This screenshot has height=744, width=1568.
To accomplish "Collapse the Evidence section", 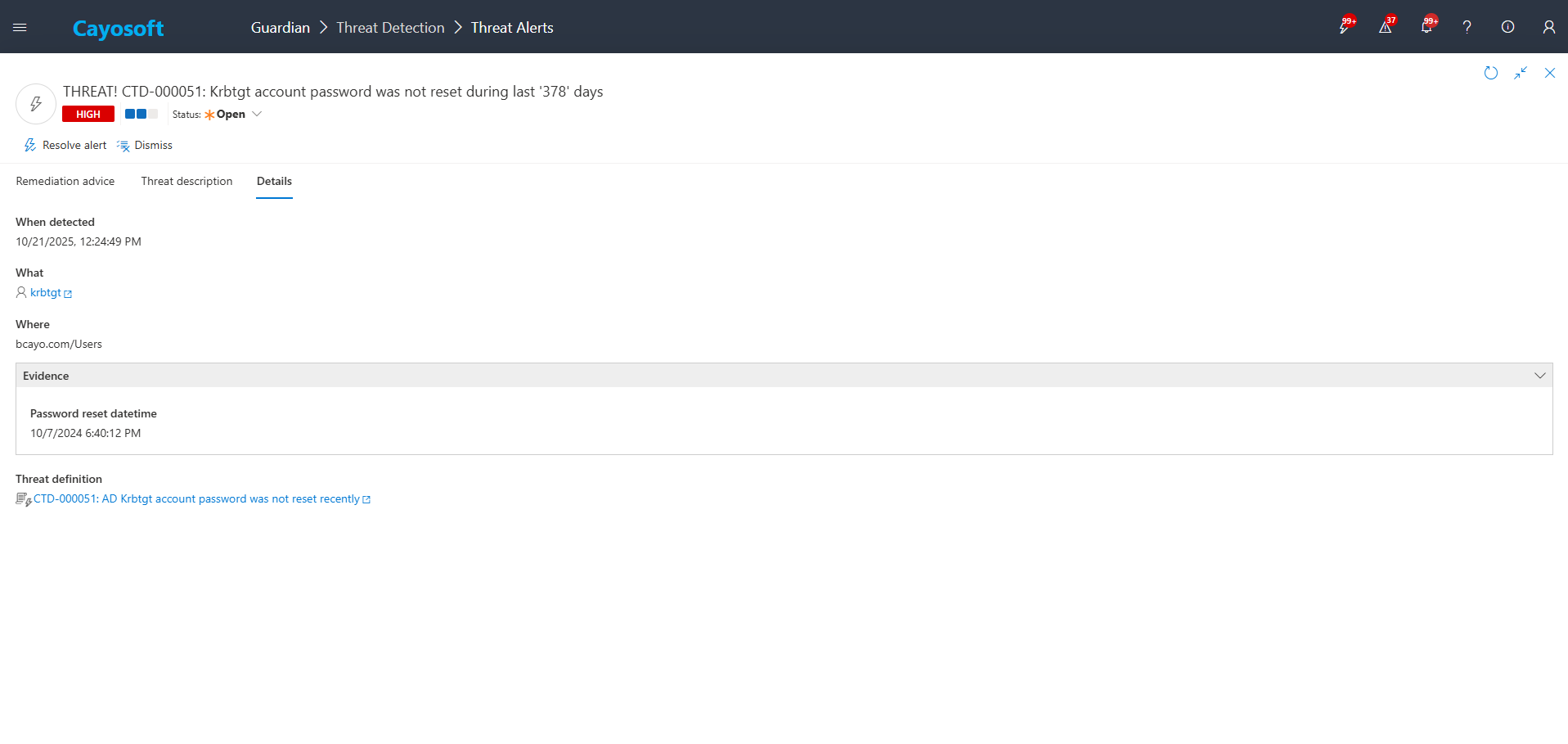I will coord(1539,376).
